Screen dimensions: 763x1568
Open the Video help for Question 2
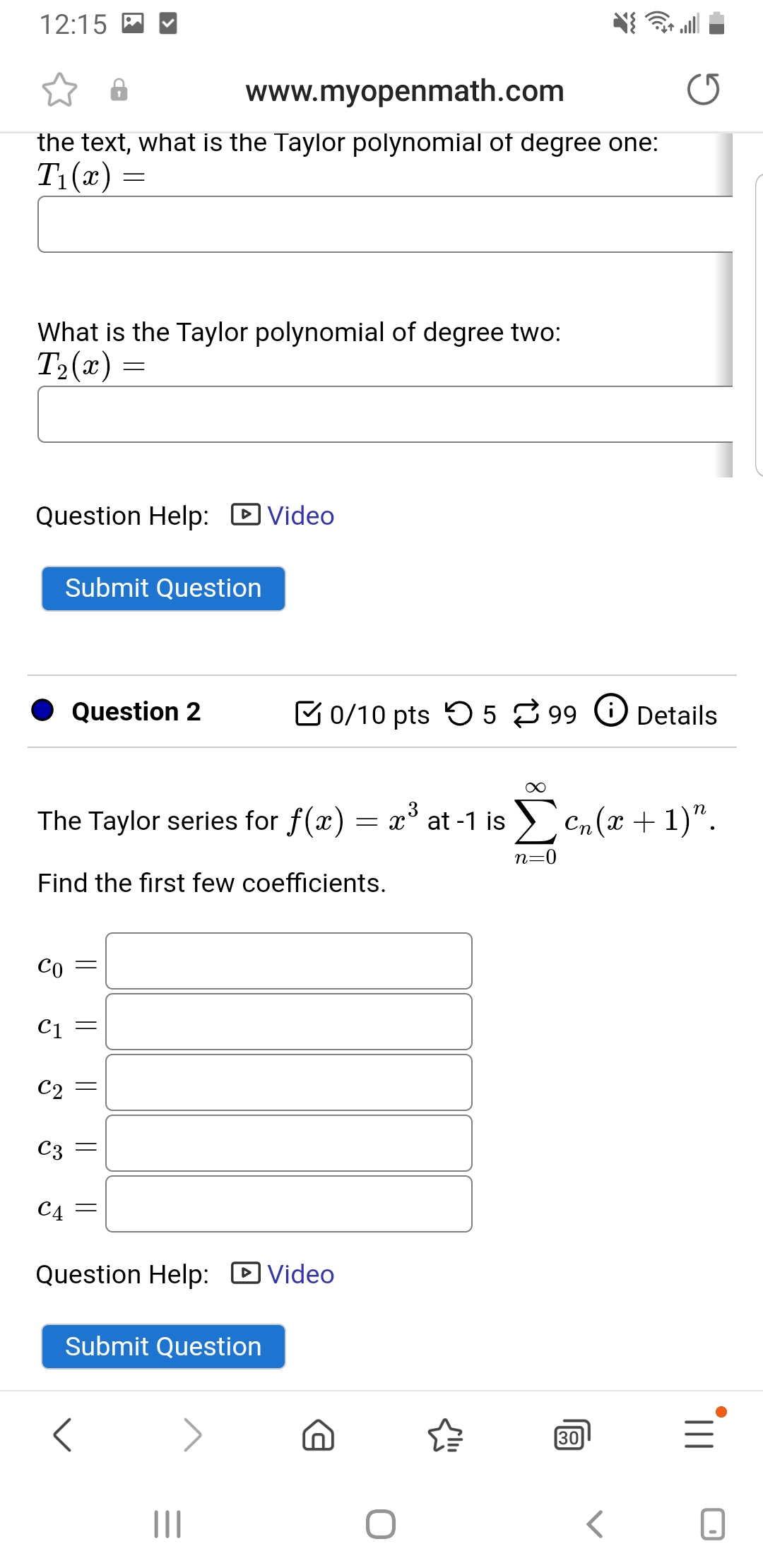click(x=299, y=1275)
